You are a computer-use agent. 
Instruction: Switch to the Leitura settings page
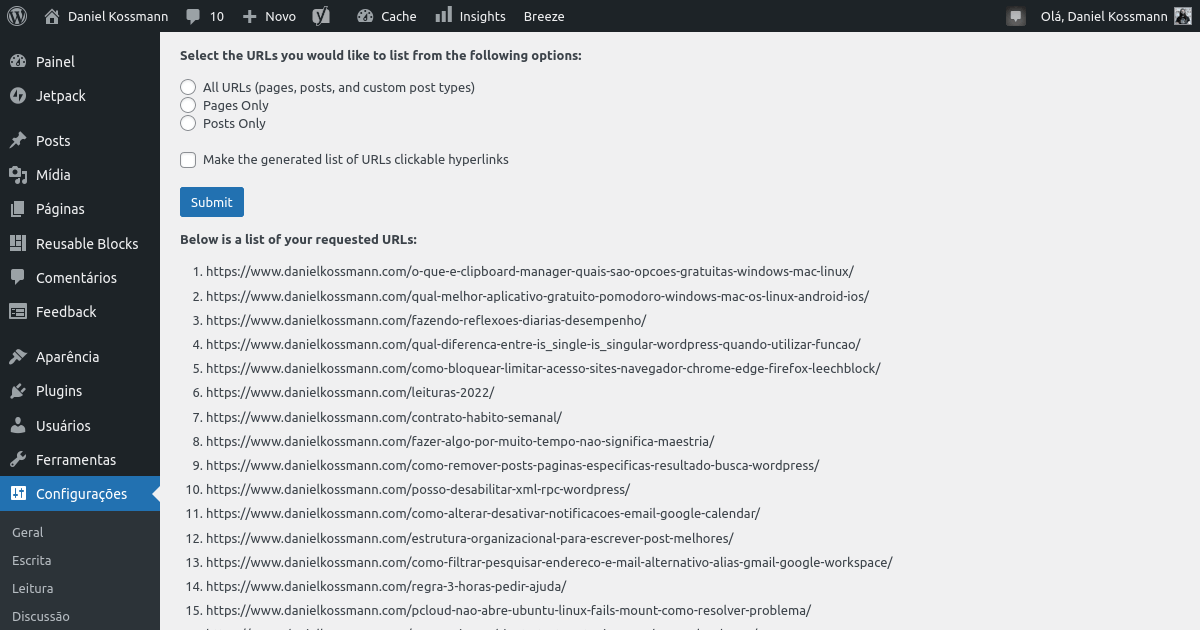click(x=31, y=588)
